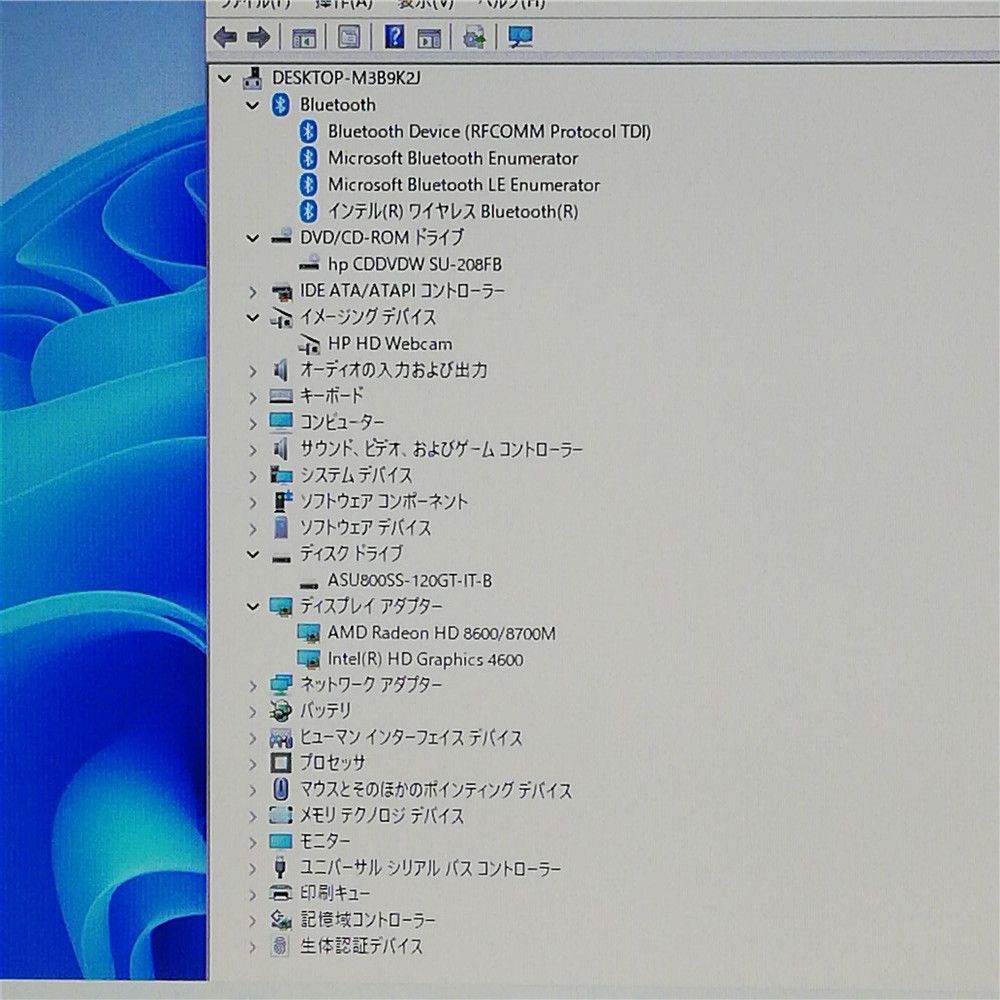Click the キーボード keyboard icon
The height and width of the screenshot is (1000, 1000).
[x=281, y=396]
